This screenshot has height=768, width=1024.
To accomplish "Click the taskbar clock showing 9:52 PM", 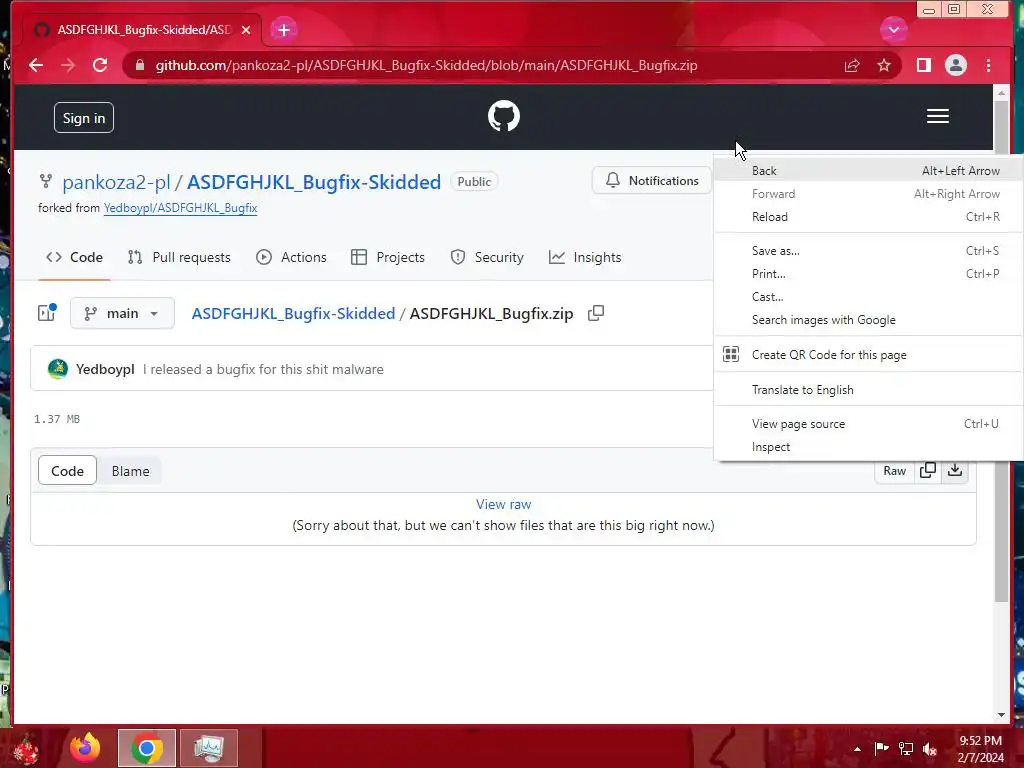I will pyautogui.click(x=980, y=749).
